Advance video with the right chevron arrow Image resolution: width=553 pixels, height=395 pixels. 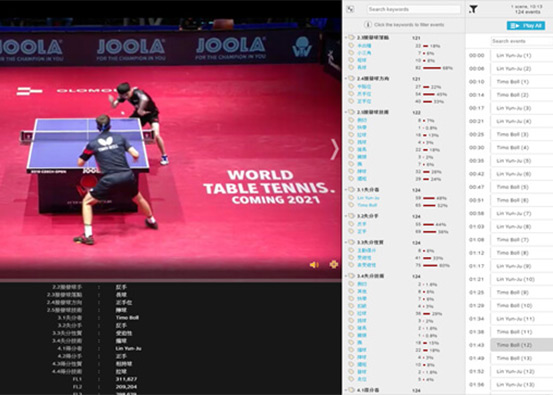click(x=334, y=149)
